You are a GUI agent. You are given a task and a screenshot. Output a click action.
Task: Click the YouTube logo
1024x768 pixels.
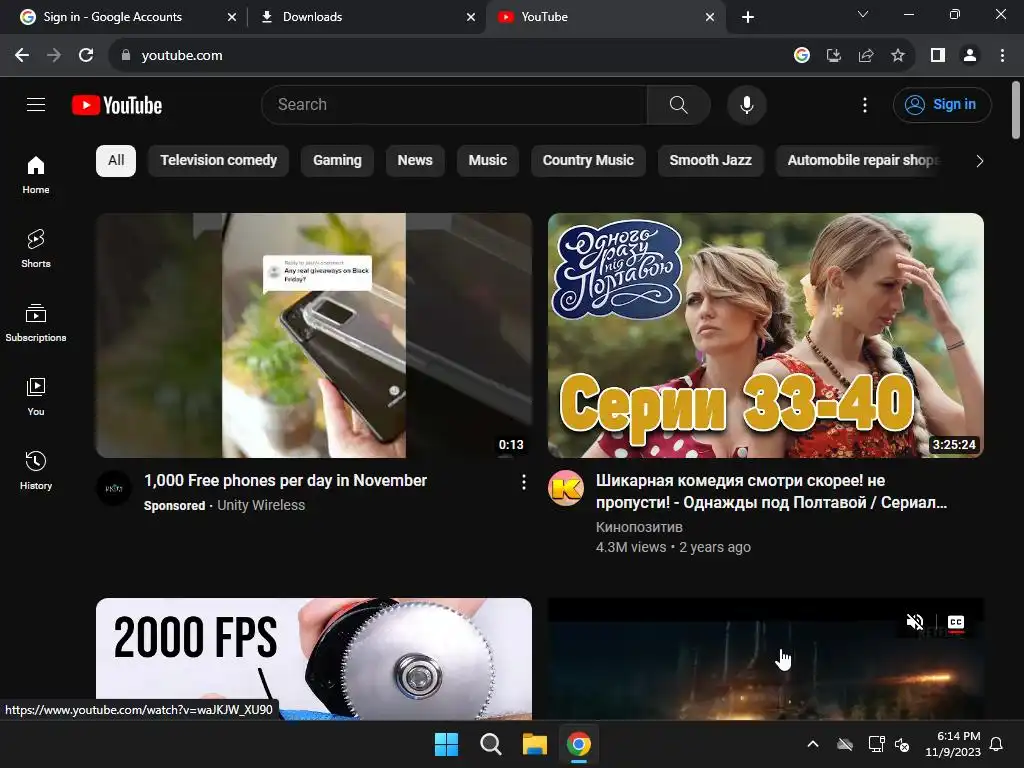tap(117, 105)
